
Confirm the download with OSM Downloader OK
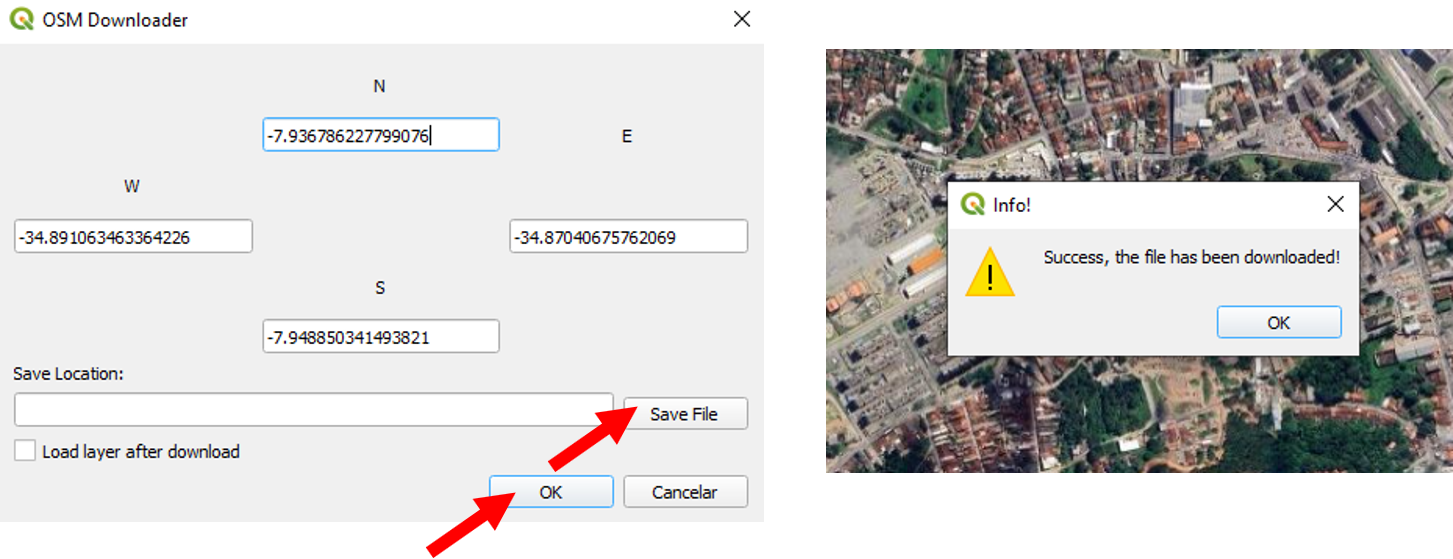(551, 492)
